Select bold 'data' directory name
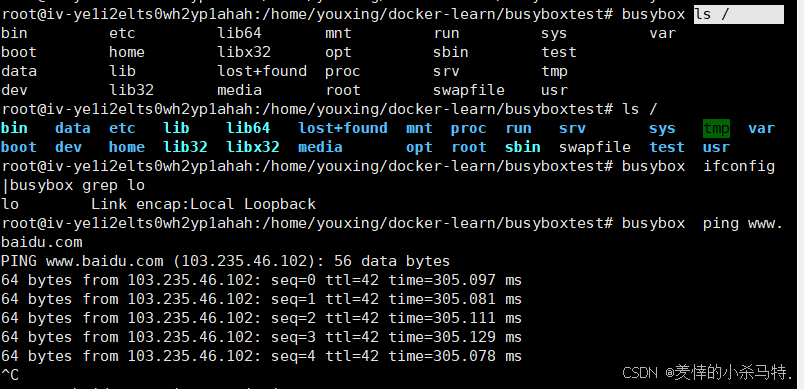The height and width of the screenshot is (389, 804). [x=73, y=128]
